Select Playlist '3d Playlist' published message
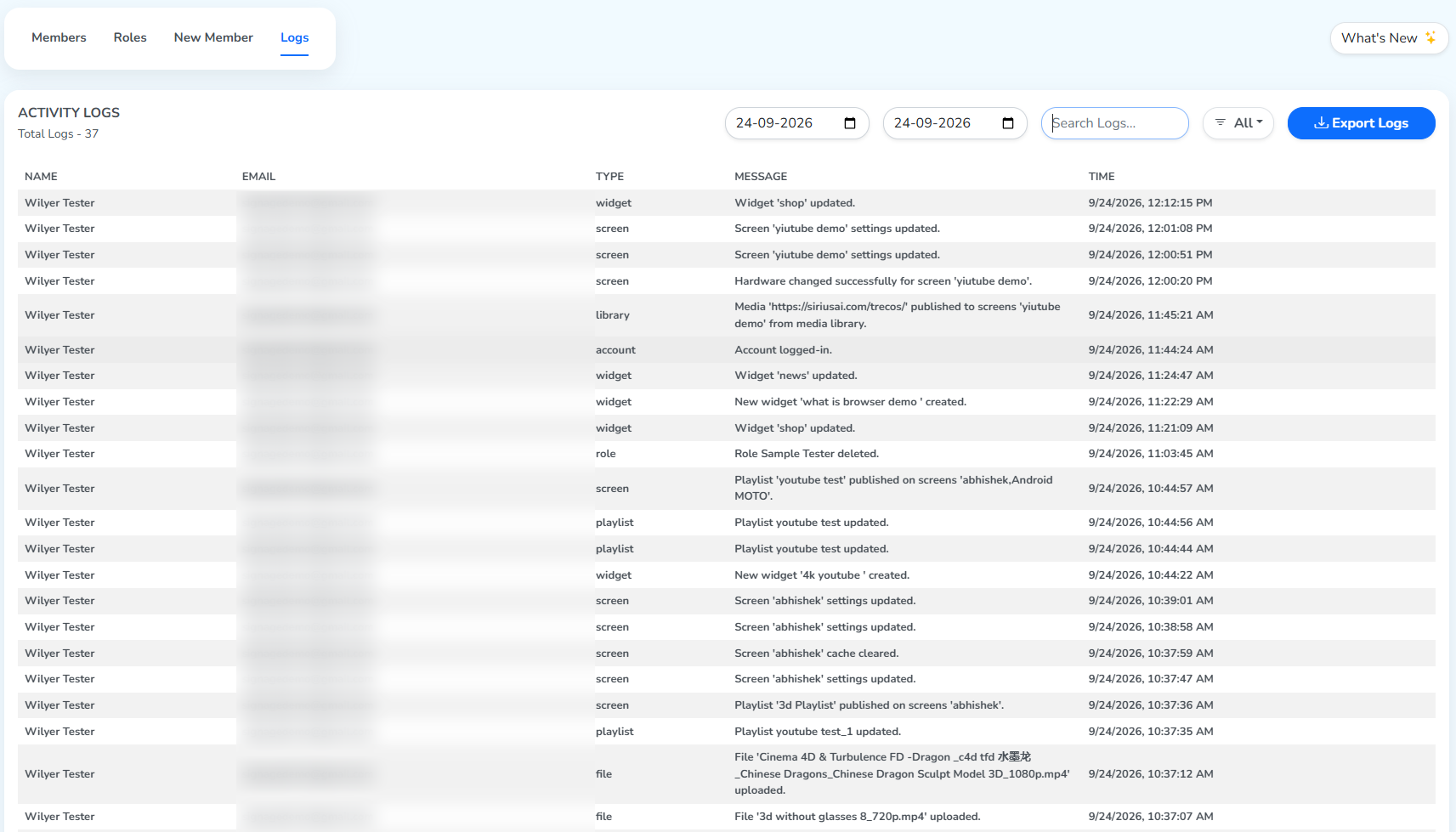The height and width of the screenshot is (832, 1456). 869,705
